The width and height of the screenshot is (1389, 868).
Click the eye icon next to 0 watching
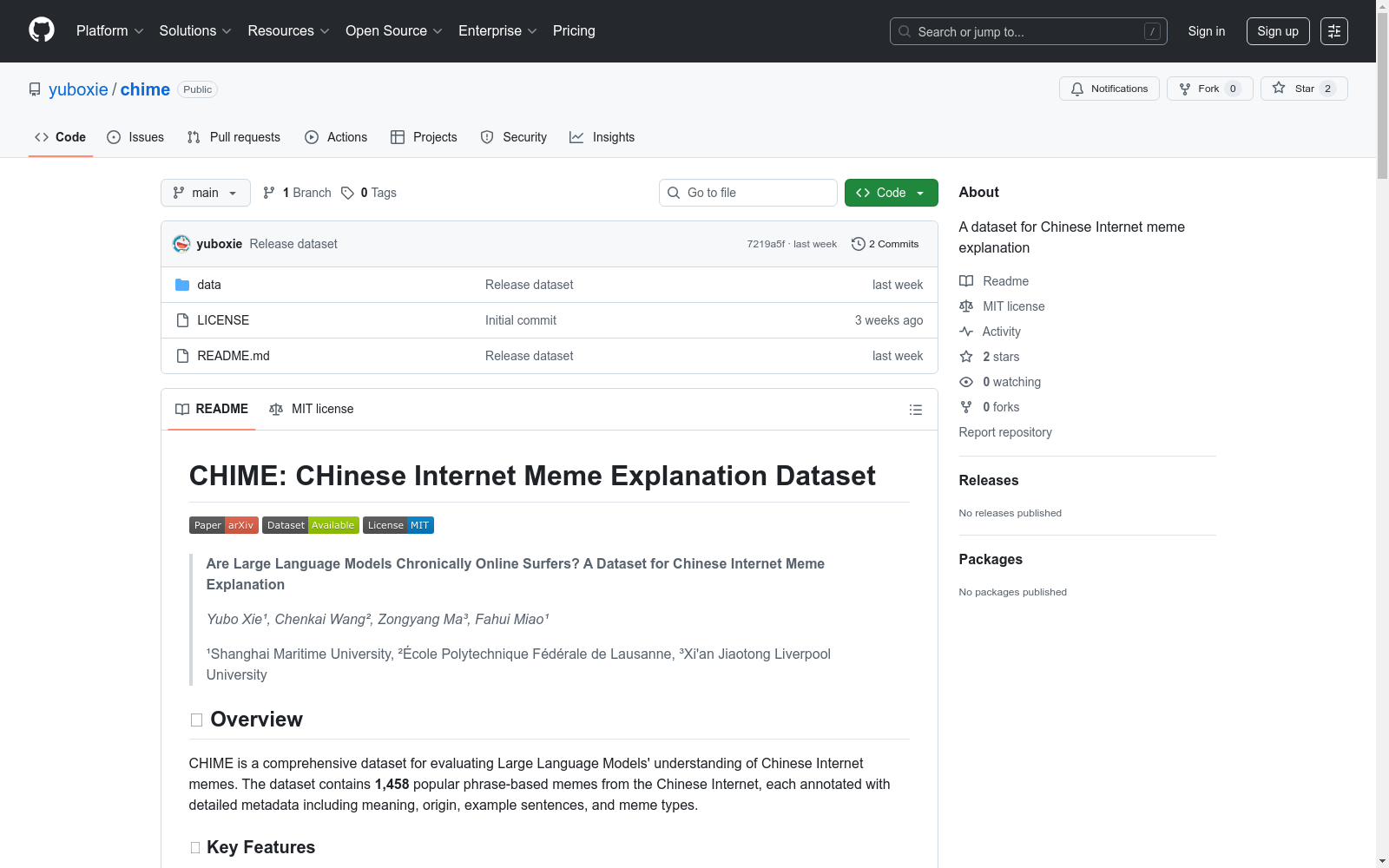tap(966, 382)
